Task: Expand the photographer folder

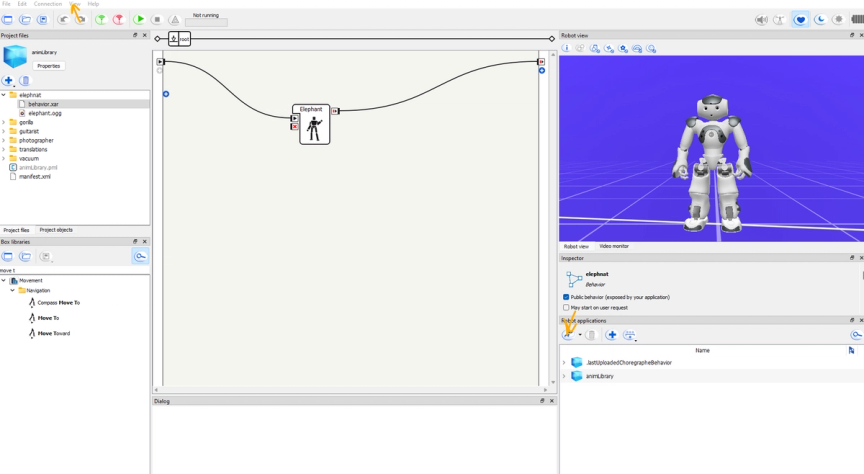Action: (4, 140)
